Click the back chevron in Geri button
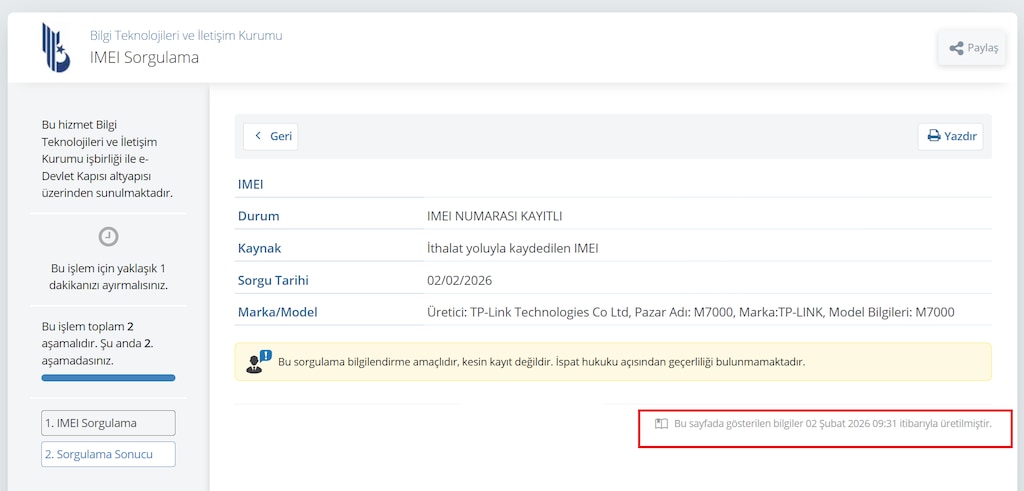 click(x=257, y=136)
